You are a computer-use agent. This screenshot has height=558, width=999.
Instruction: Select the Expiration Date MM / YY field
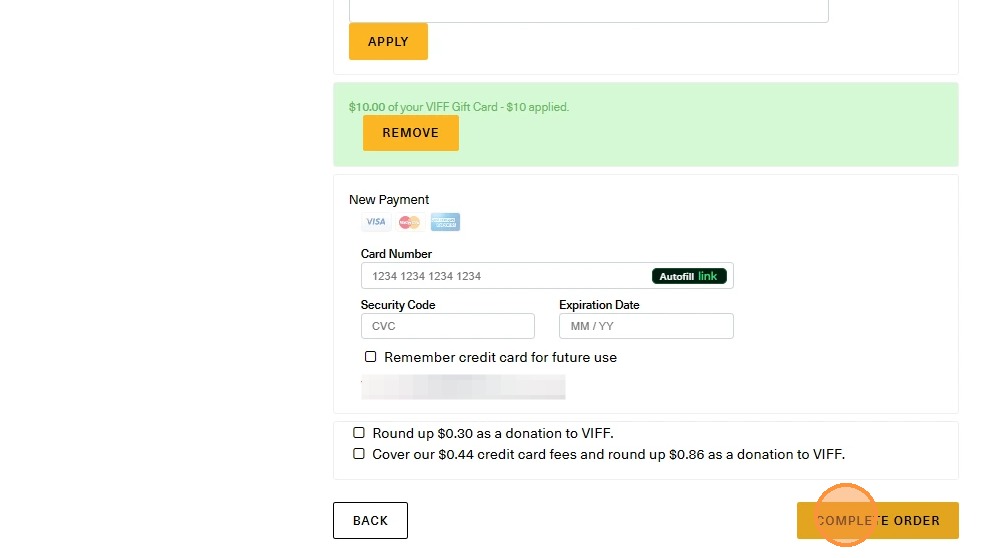click(645, 326)
